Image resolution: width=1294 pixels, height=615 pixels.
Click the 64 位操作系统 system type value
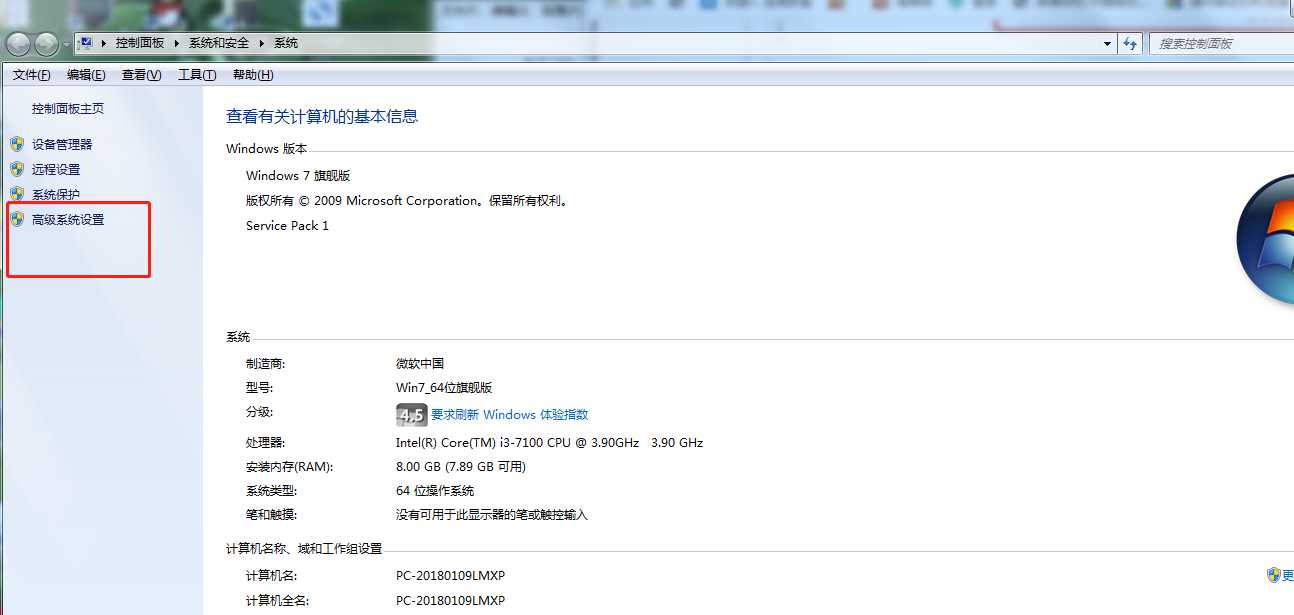pos(435,491)
